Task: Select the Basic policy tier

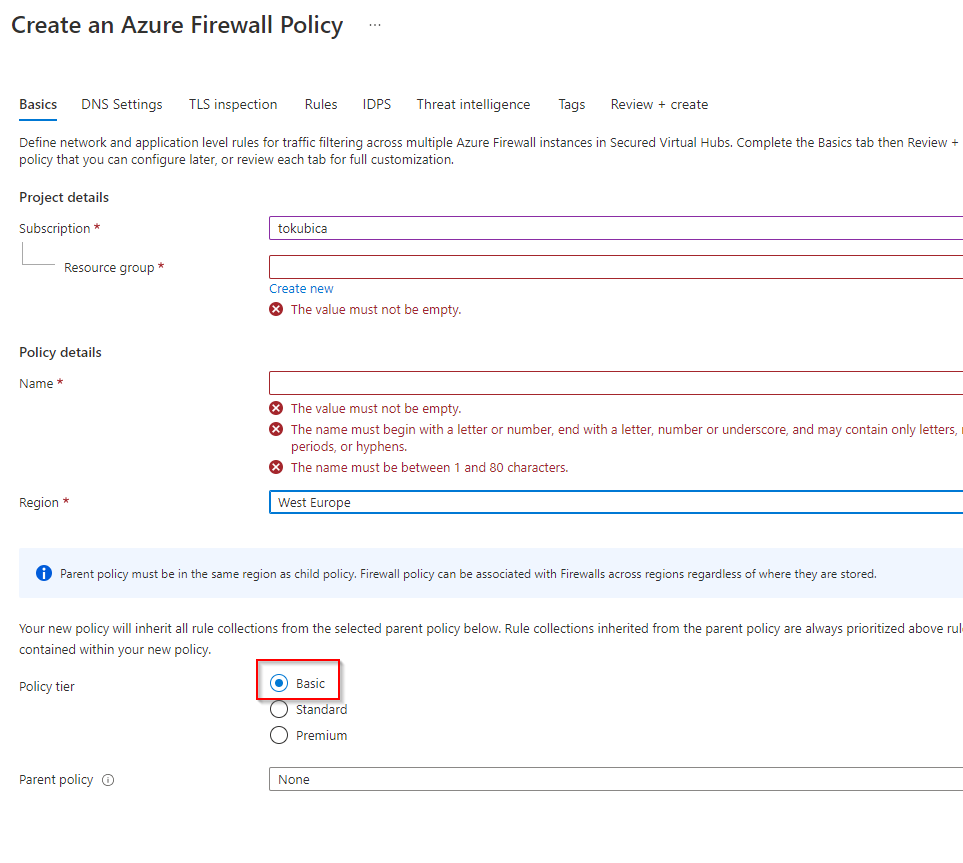Action: (280, 684)
